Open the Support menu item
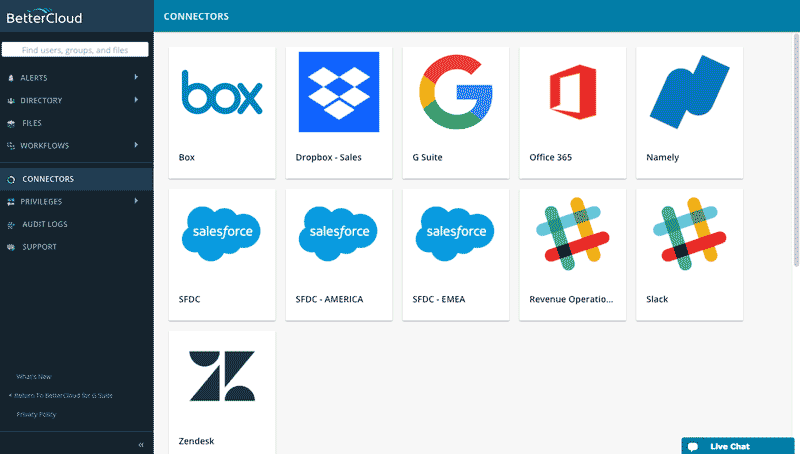 coord(77,246)
